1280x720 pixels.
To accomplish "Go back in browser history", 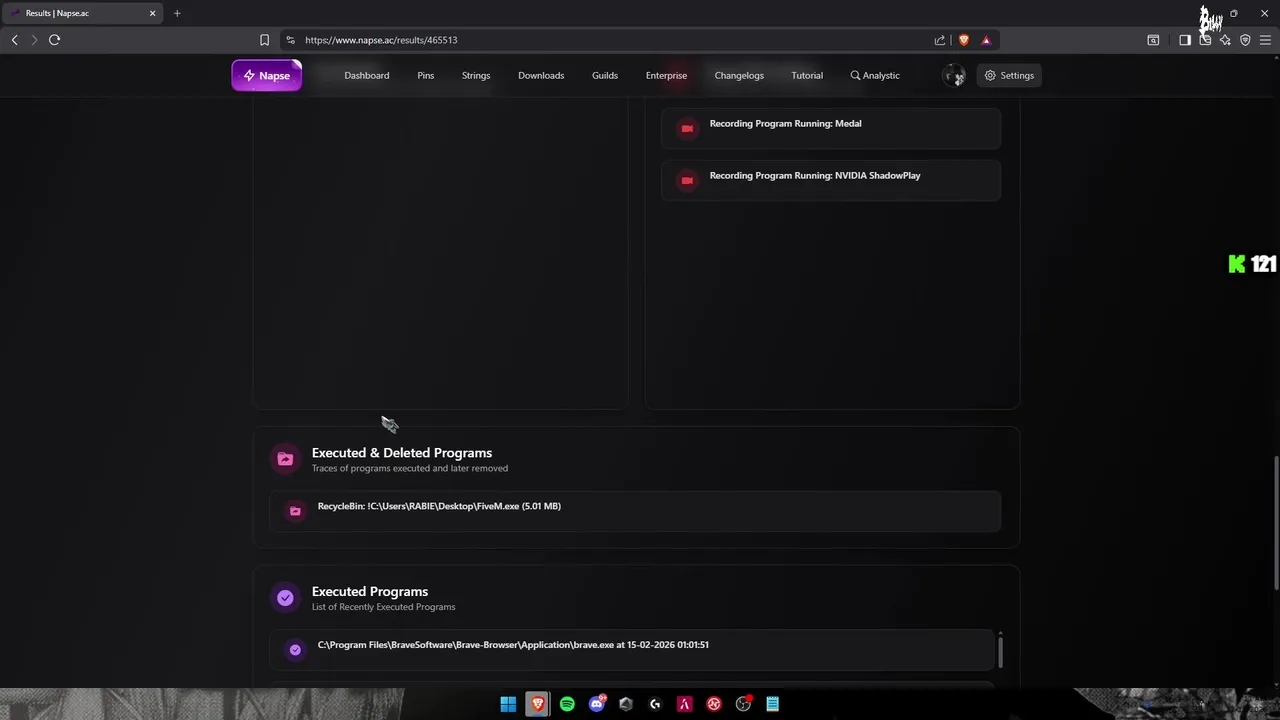I will pyautogui.click(x=14, y=40).
